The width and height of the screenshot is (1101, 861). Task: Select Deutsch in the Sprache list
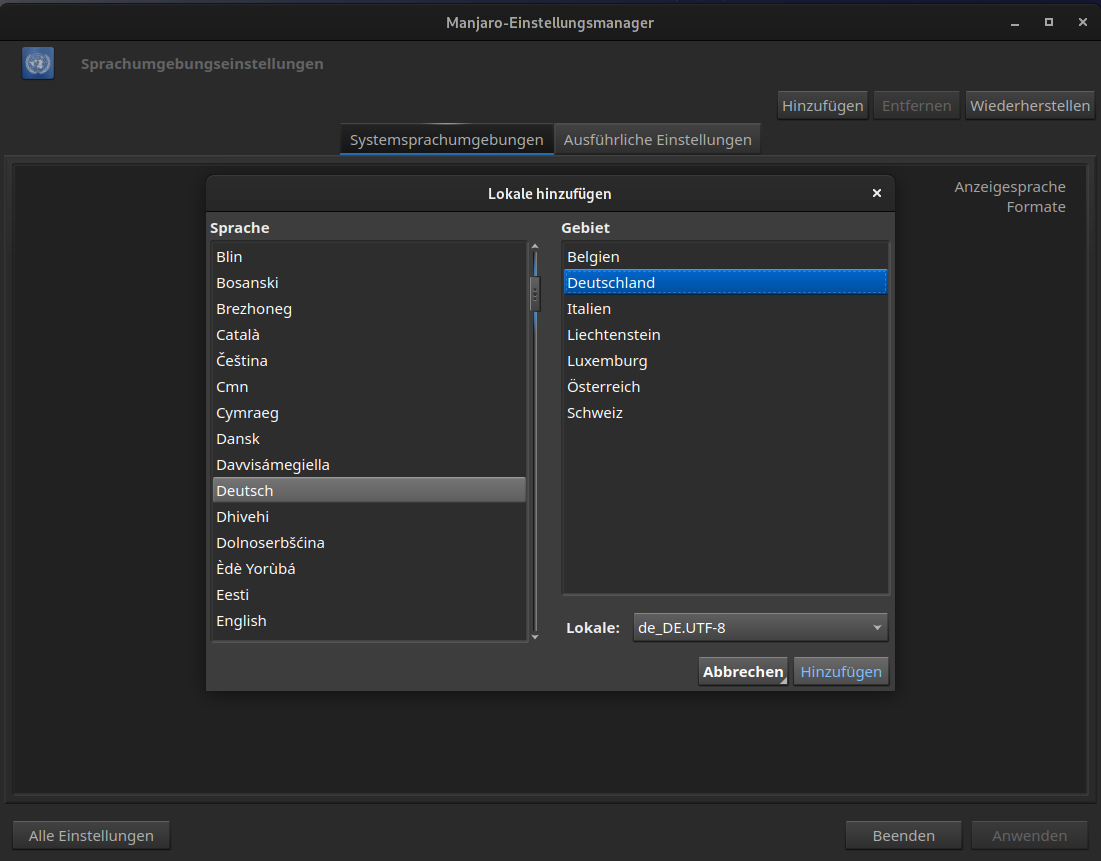coord(369,491)
